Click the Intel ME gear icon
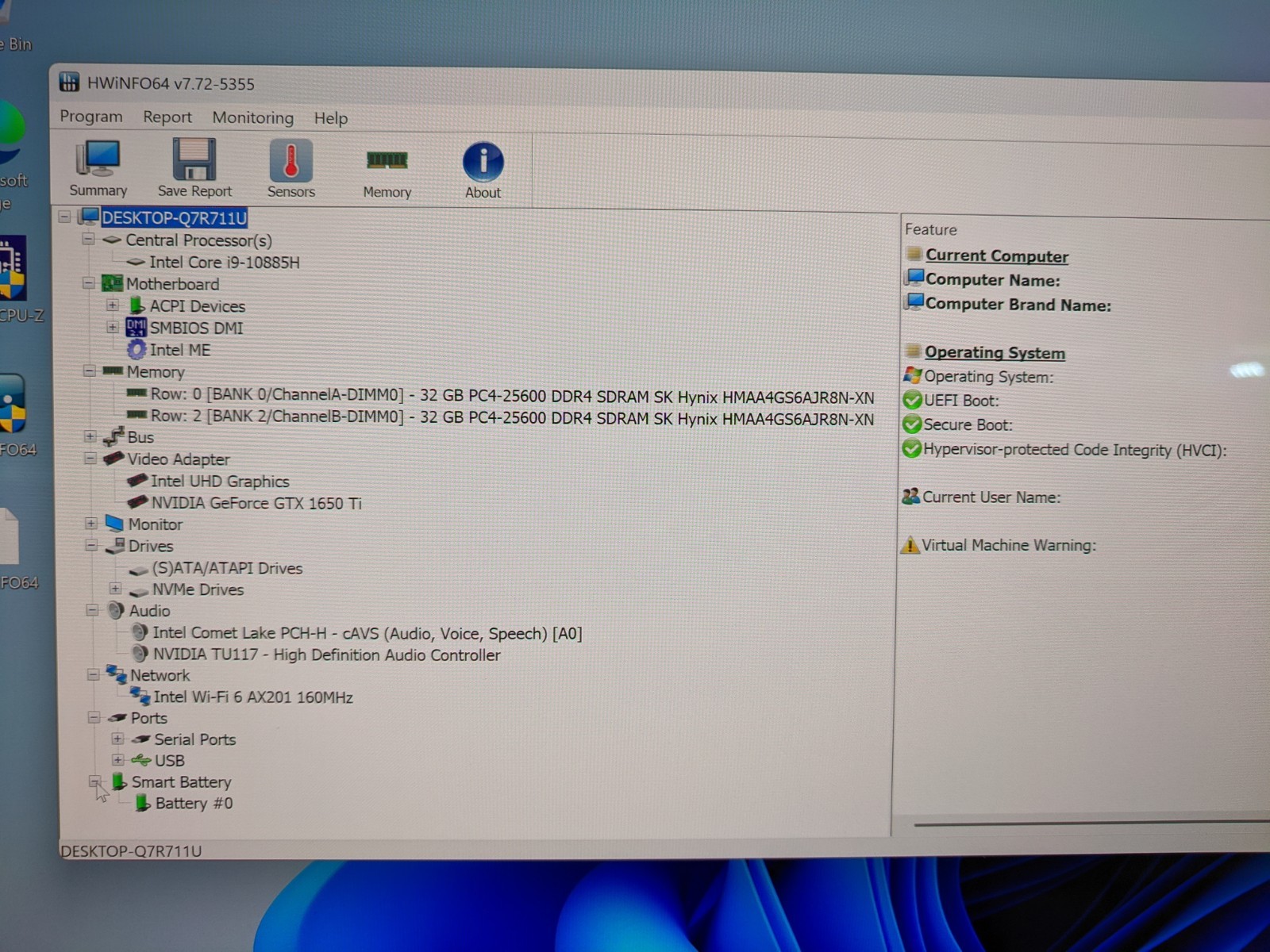The image size is (1270, 952). pyautogui.click(x=137, y=349)
